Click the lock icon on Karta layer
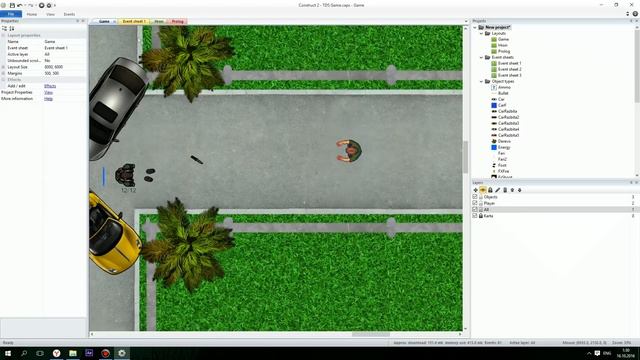The width and height of the screenshot is (640, 360). click(x=481, y=216)
